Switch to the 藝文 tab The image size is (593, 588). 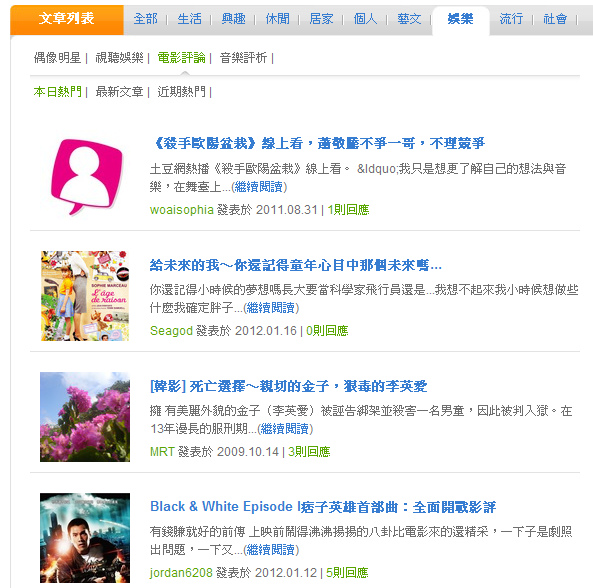pyautogui.click(x=409, y=19)
